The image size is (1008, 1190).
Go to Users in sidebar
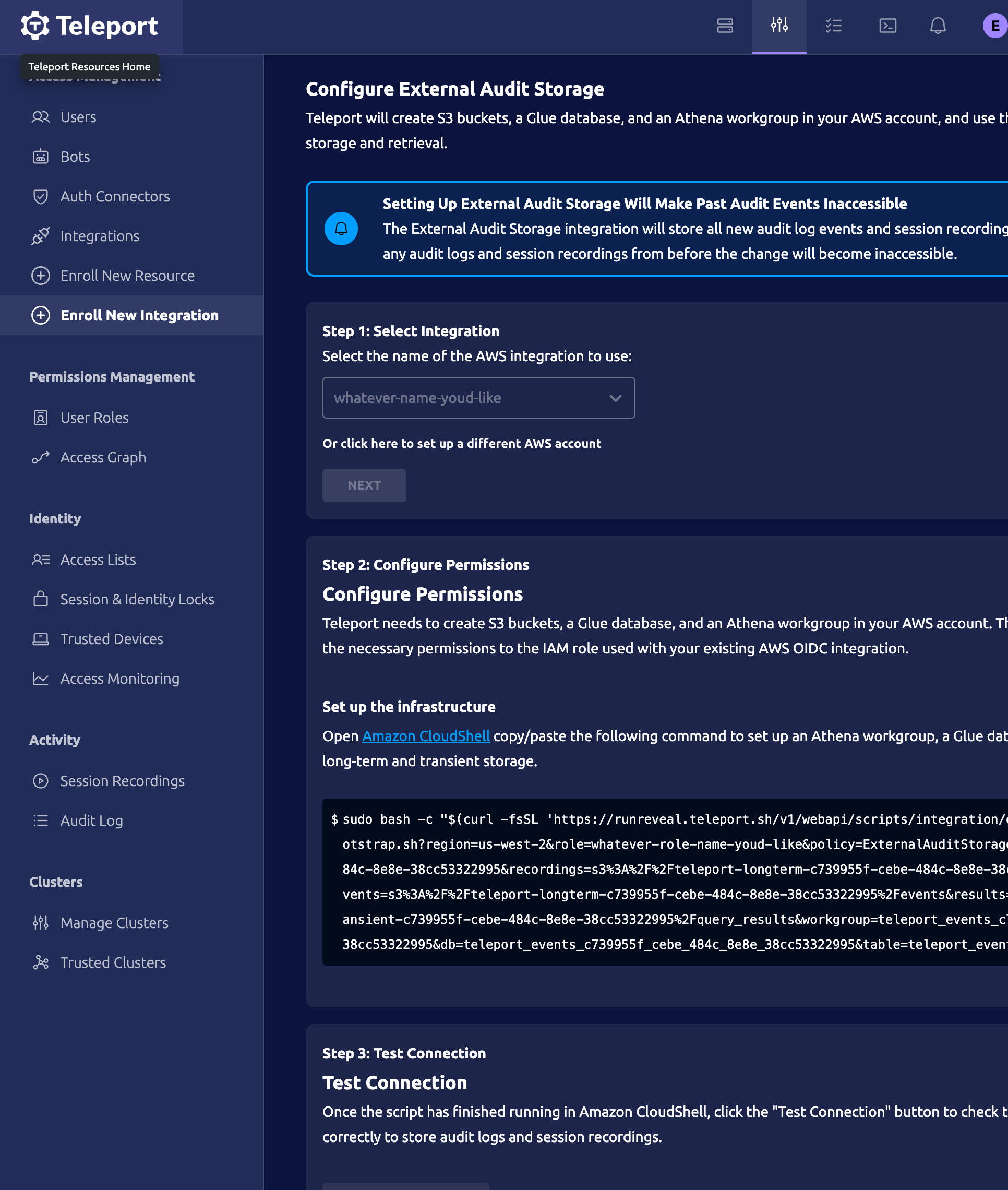pyautogui.click(x=78, y=117)
